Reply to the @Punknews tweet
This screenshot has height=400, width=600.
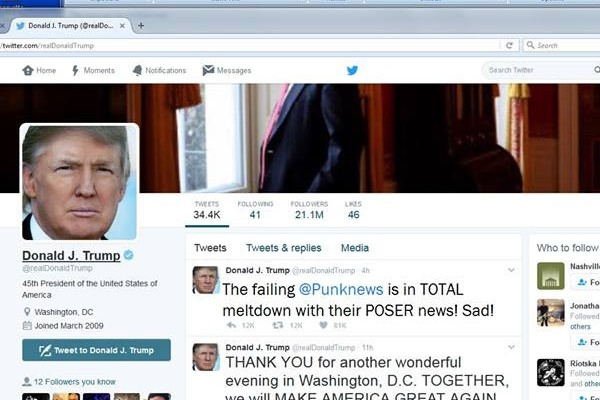pyautogui.click(x=231, y=325)
